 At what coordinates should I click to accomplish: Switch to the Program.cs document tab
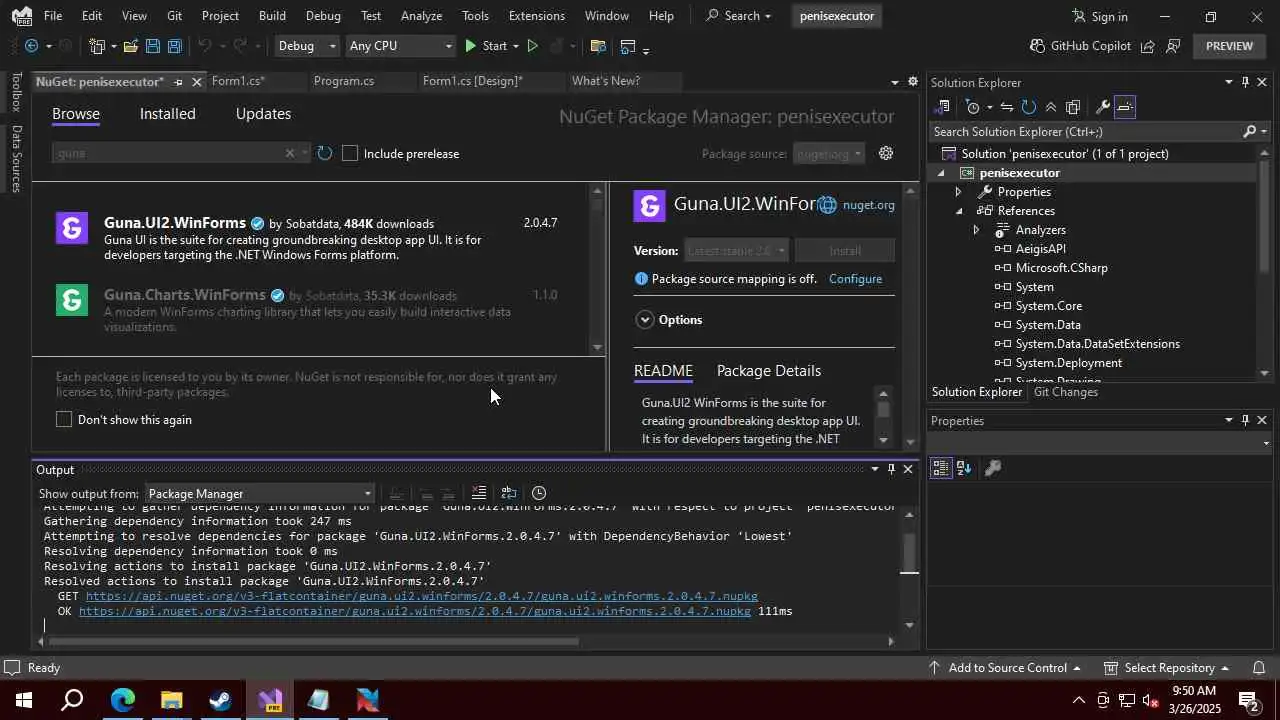coord(344,81)
